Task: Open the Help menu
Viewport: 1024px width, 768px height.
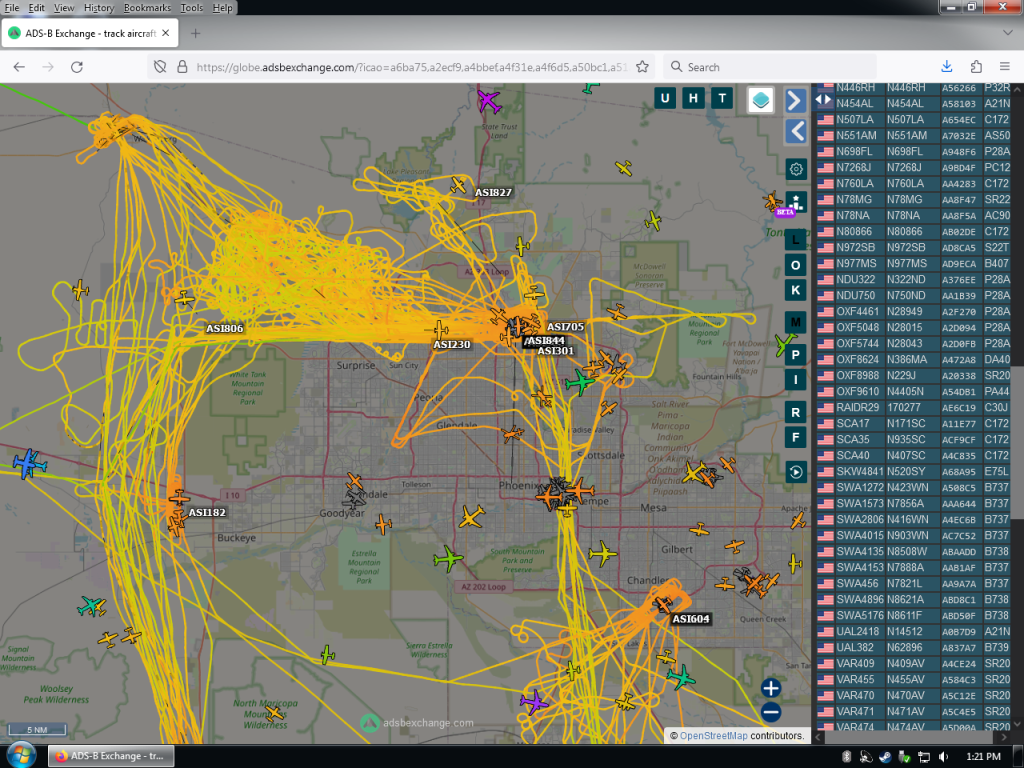Action: [222, 8]
